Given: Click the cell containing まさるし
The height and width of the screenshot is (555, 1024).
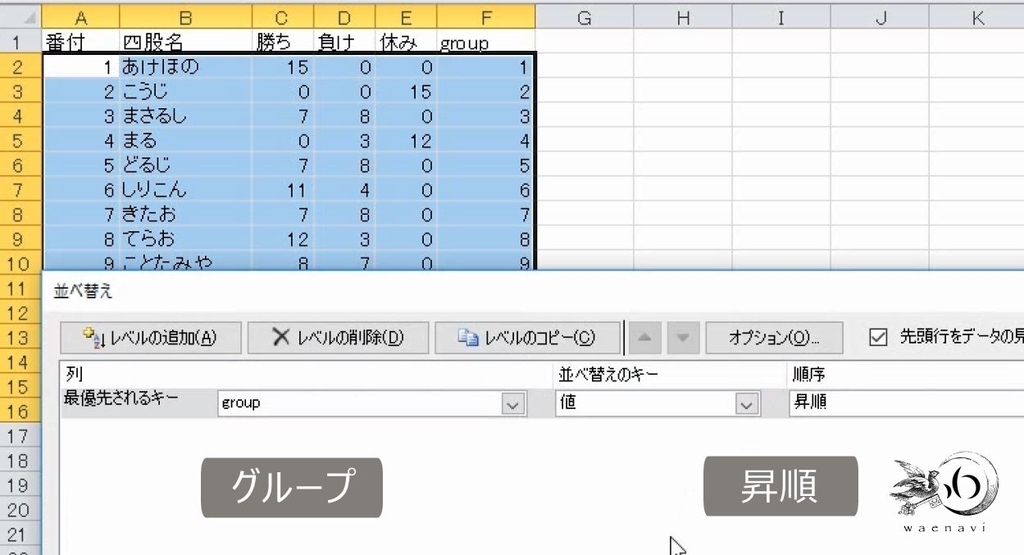Looking at the screenshot, I should tap(185, 116).
